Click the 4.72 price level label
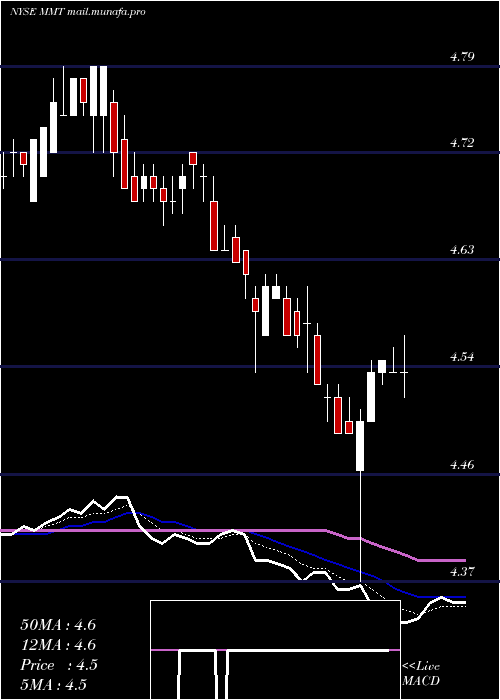The image size is (500, 700). point(462,143)
